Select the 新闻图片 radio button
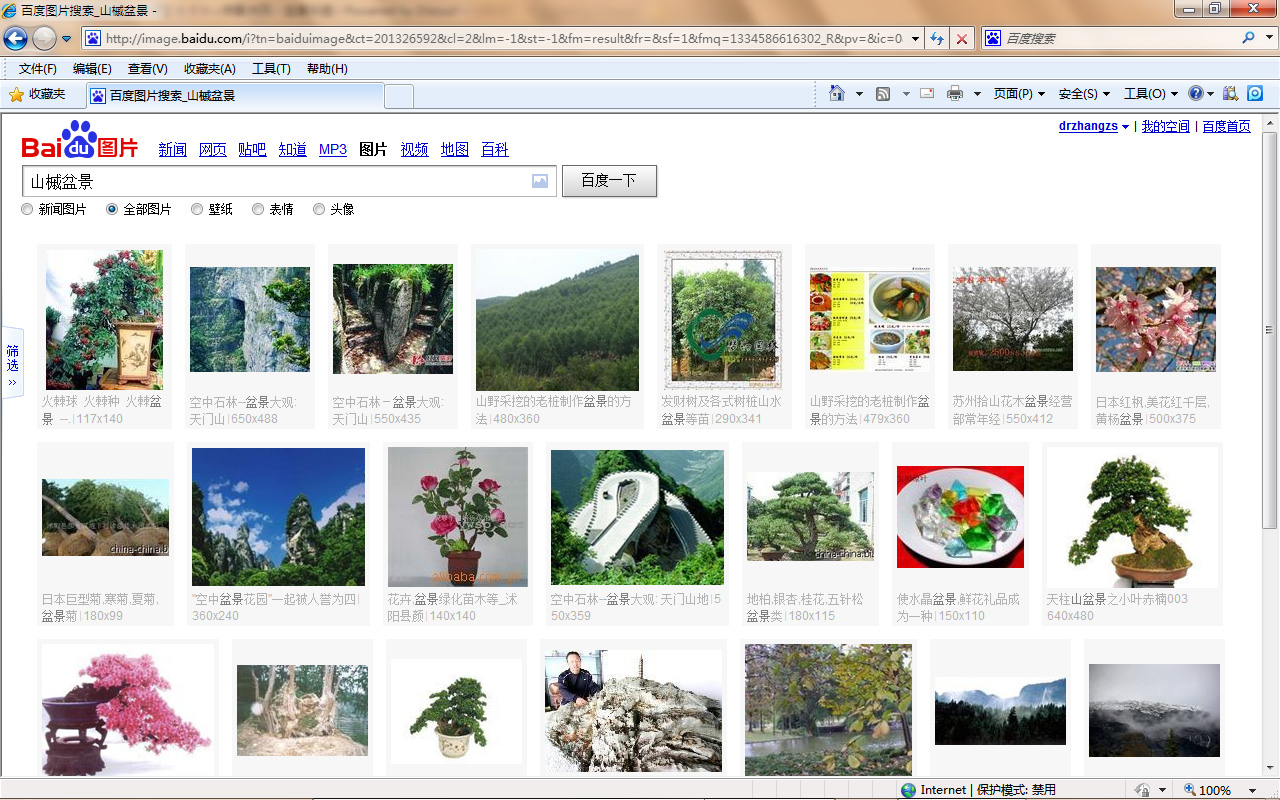Screen dimensions: 1280x800 [x=27, y=209]
